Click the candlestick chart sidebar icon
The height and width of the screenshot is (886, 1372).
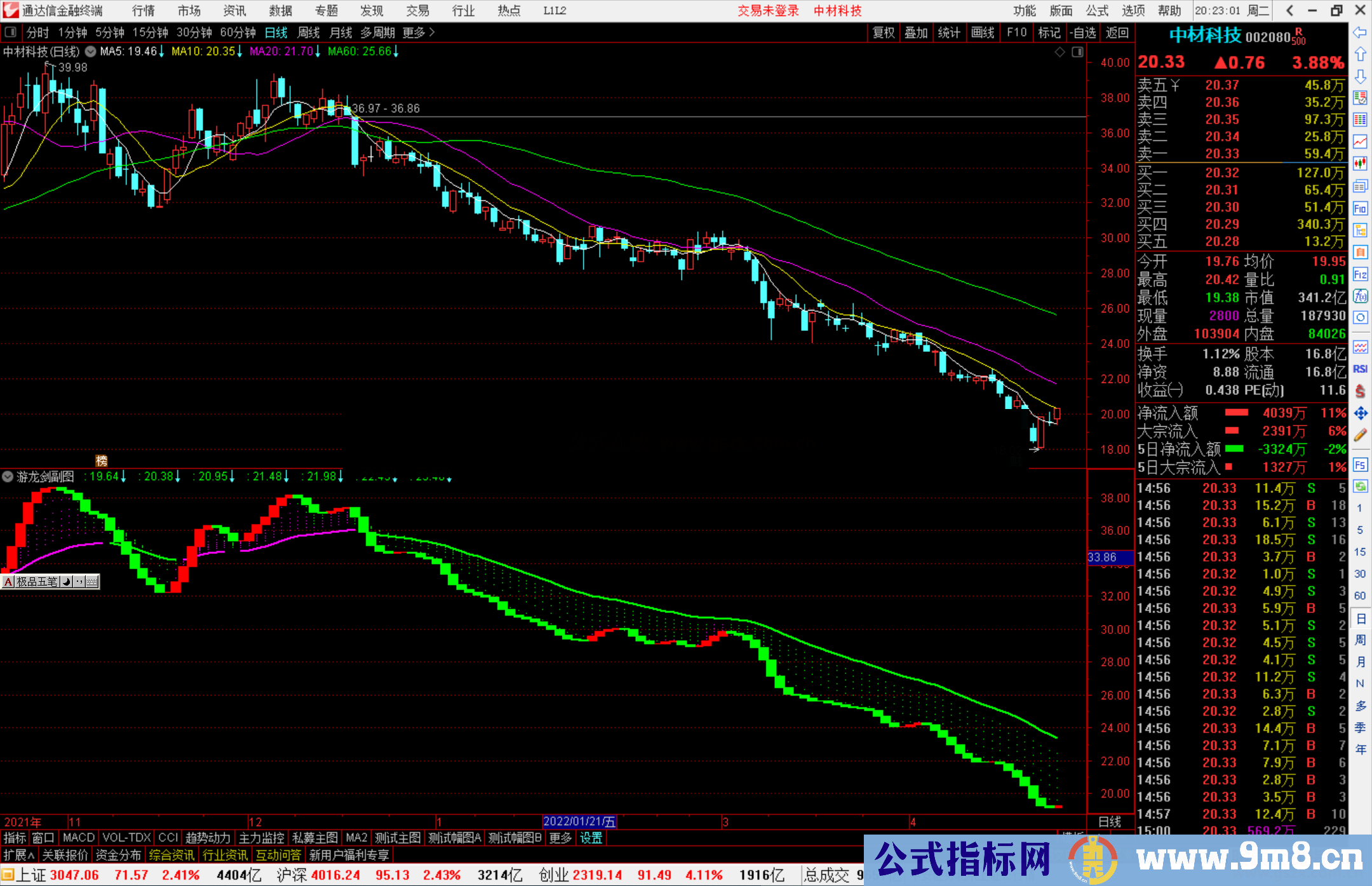[1360, 164]
